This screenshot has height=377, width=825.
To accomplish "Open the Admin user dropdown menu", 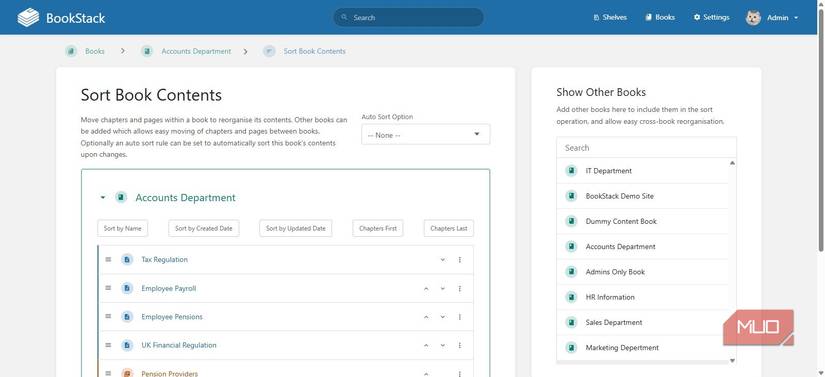I will tap(772, 17).
